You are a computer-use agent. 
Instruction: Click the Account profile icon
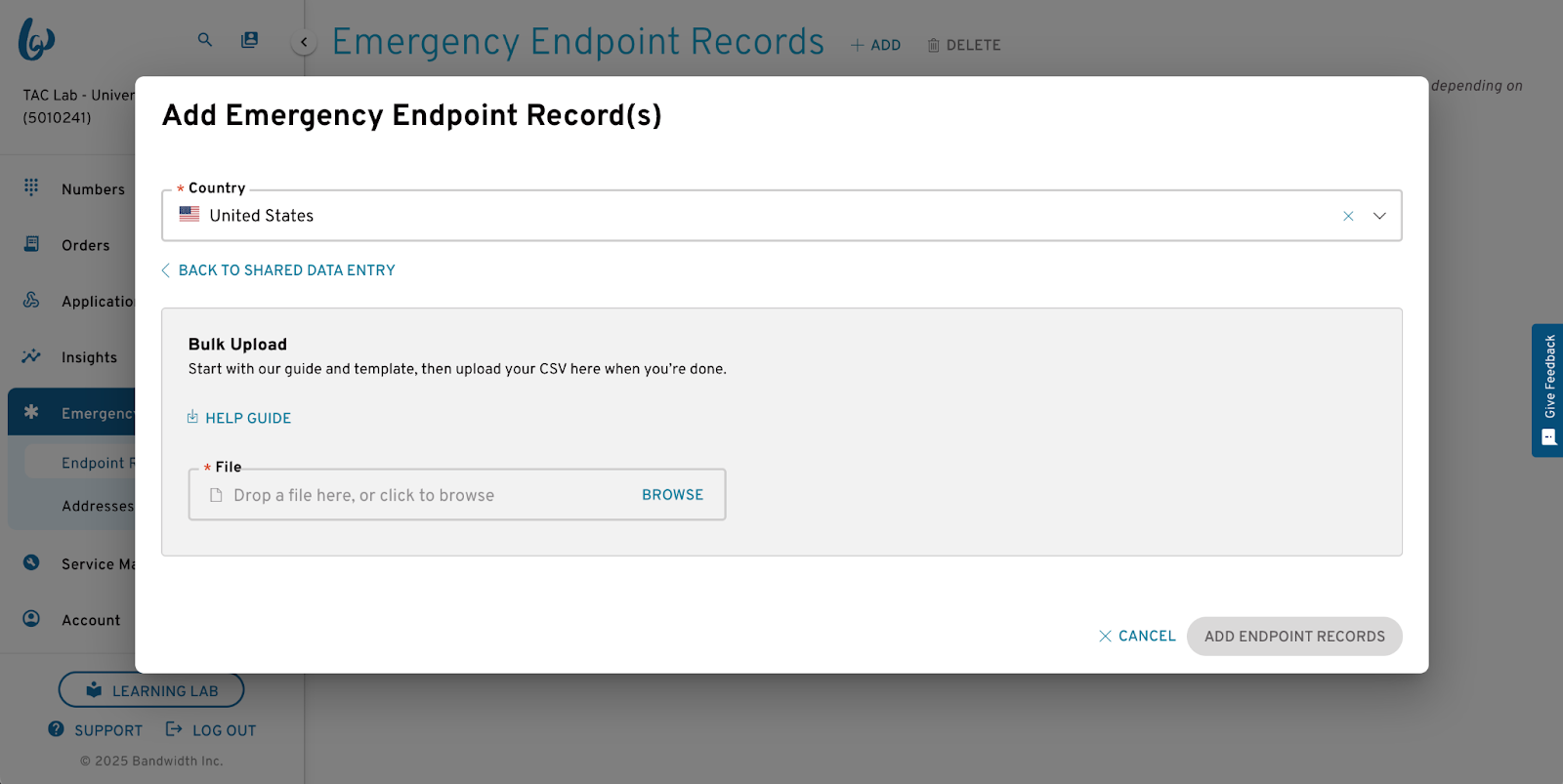[x=31, y=619]
